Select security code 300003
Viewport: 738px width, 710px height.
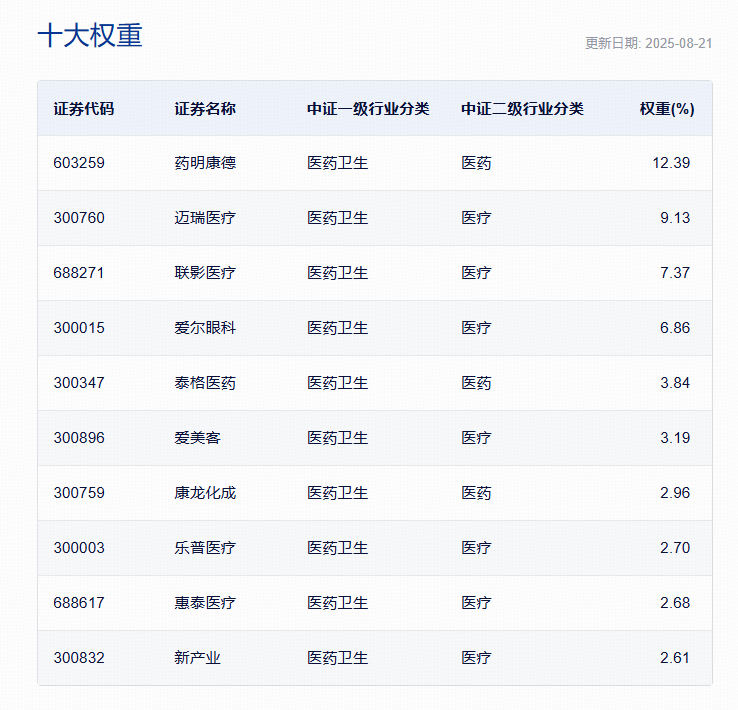click(x=79, y=548)
